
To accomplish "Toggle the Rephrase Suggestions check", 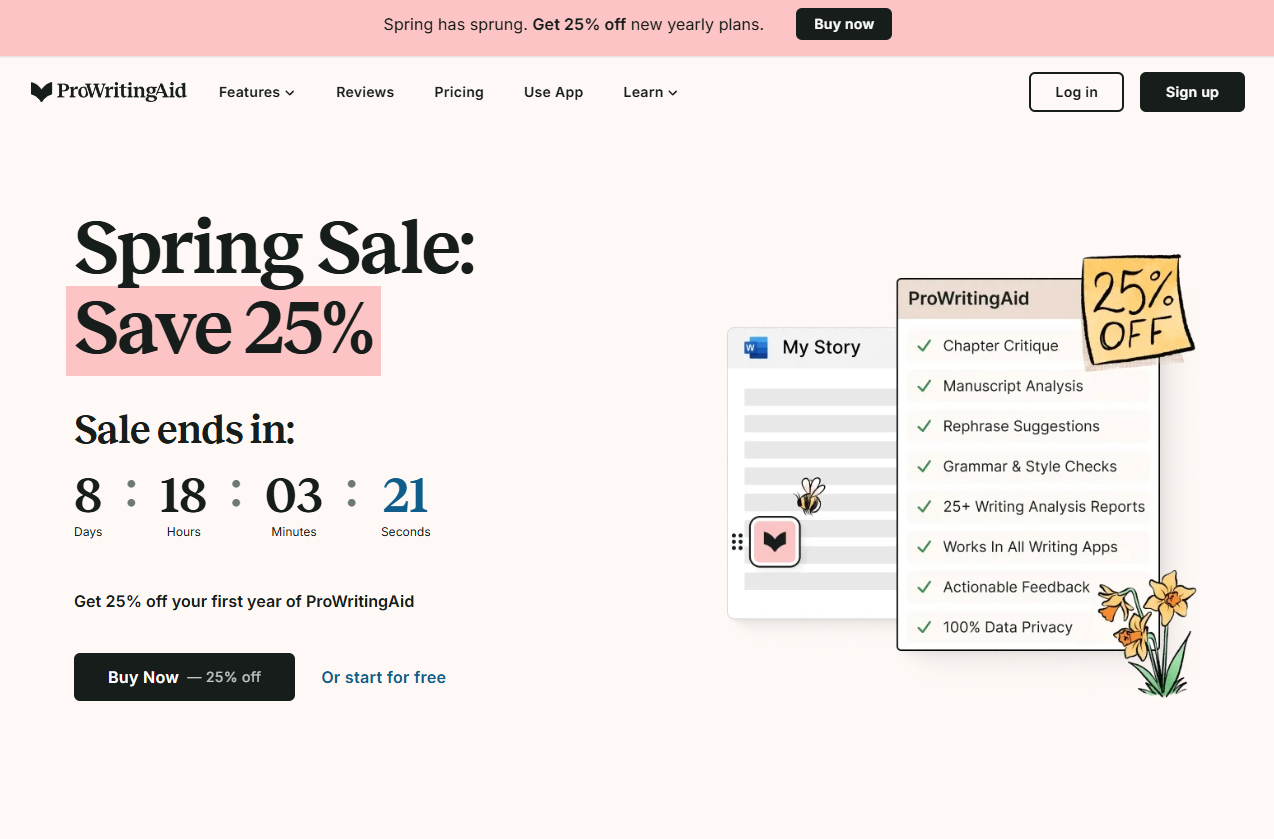I will (x=922, y=426).
